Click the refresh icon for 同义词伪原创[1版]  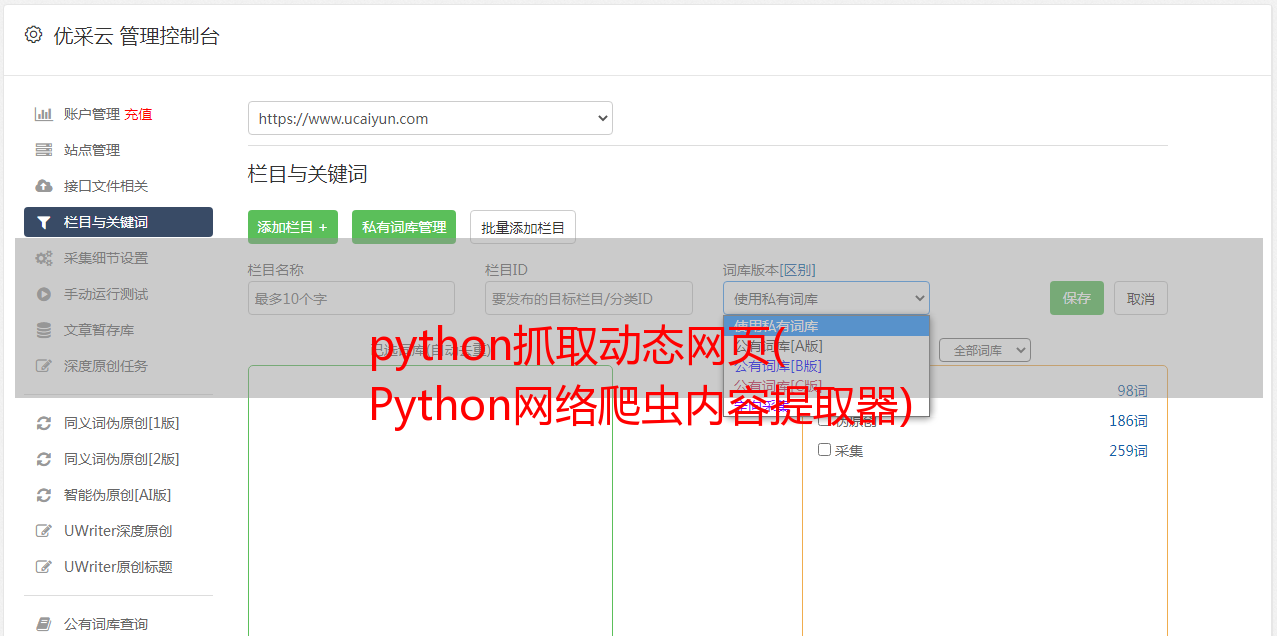tap(43, 423)
